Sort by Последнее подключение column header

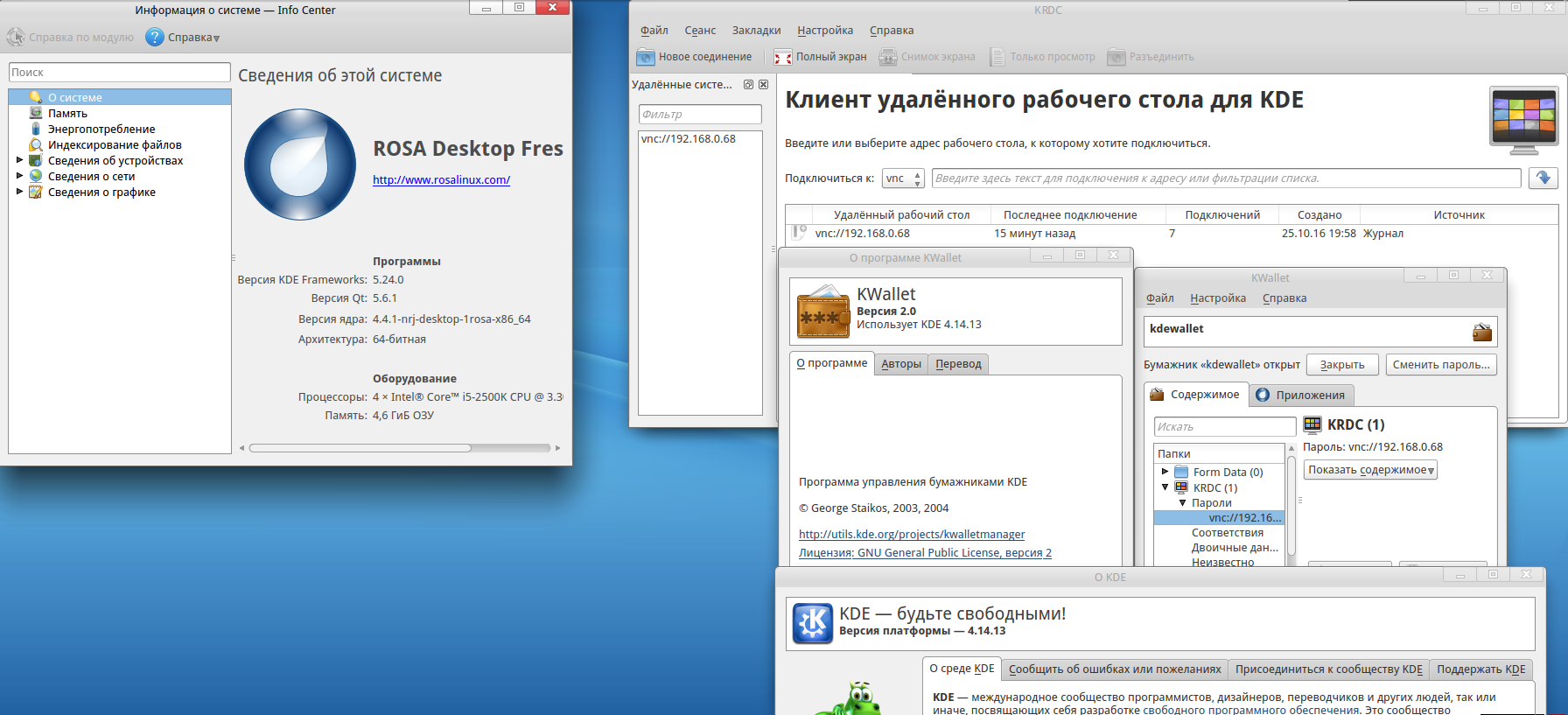1070,215
